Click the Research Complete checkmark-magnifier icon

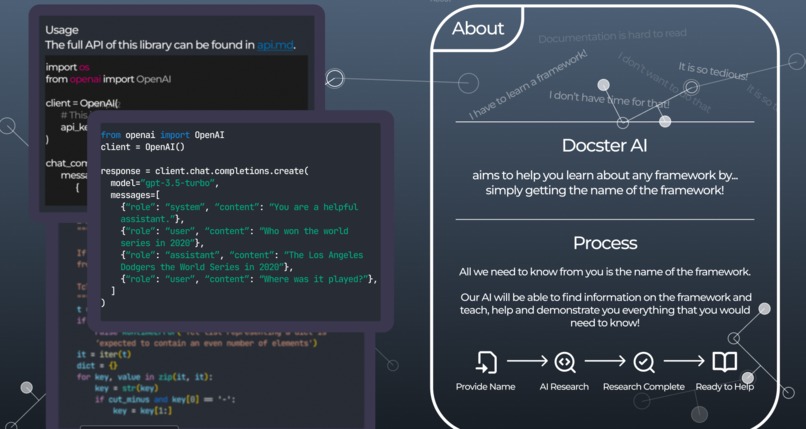643,362
